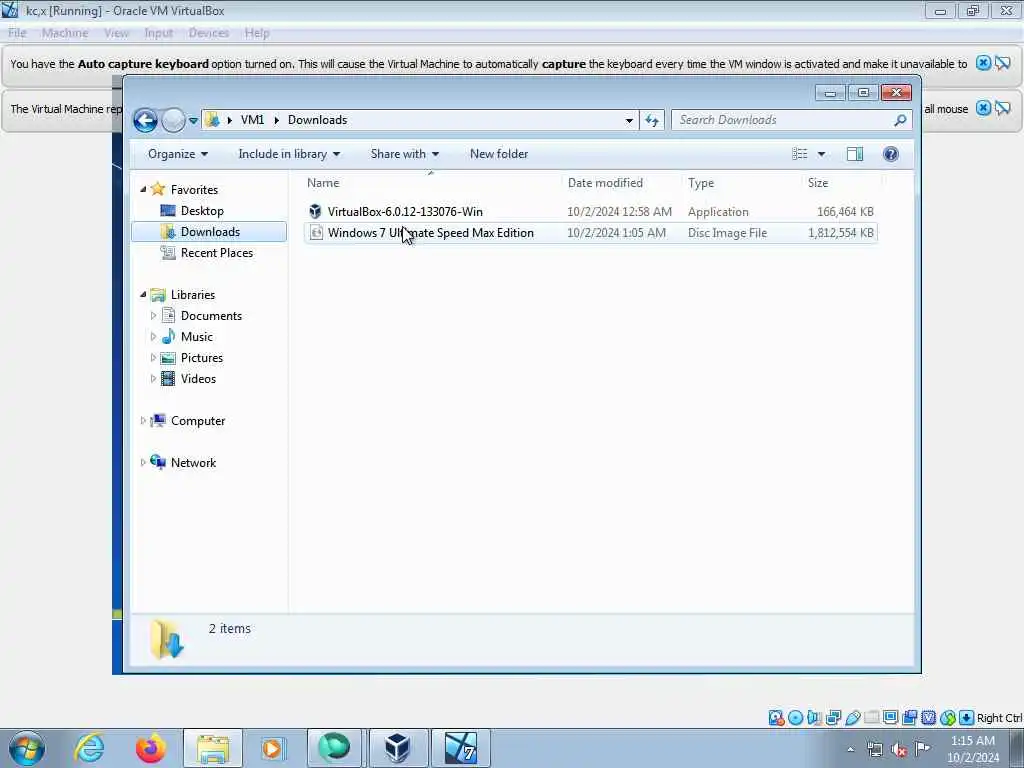Open VirtualBox Machine menu
Screen dimensions: 1024x768
point(65,33)
